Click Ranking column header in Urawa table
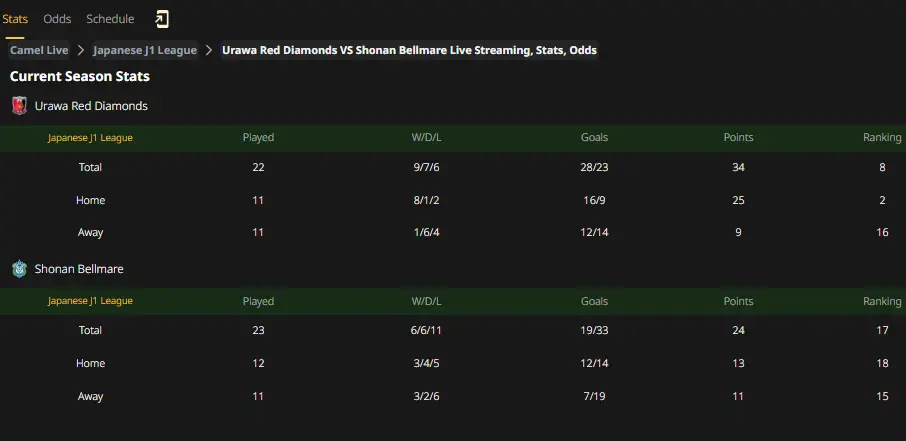 (x=882, y=138)
